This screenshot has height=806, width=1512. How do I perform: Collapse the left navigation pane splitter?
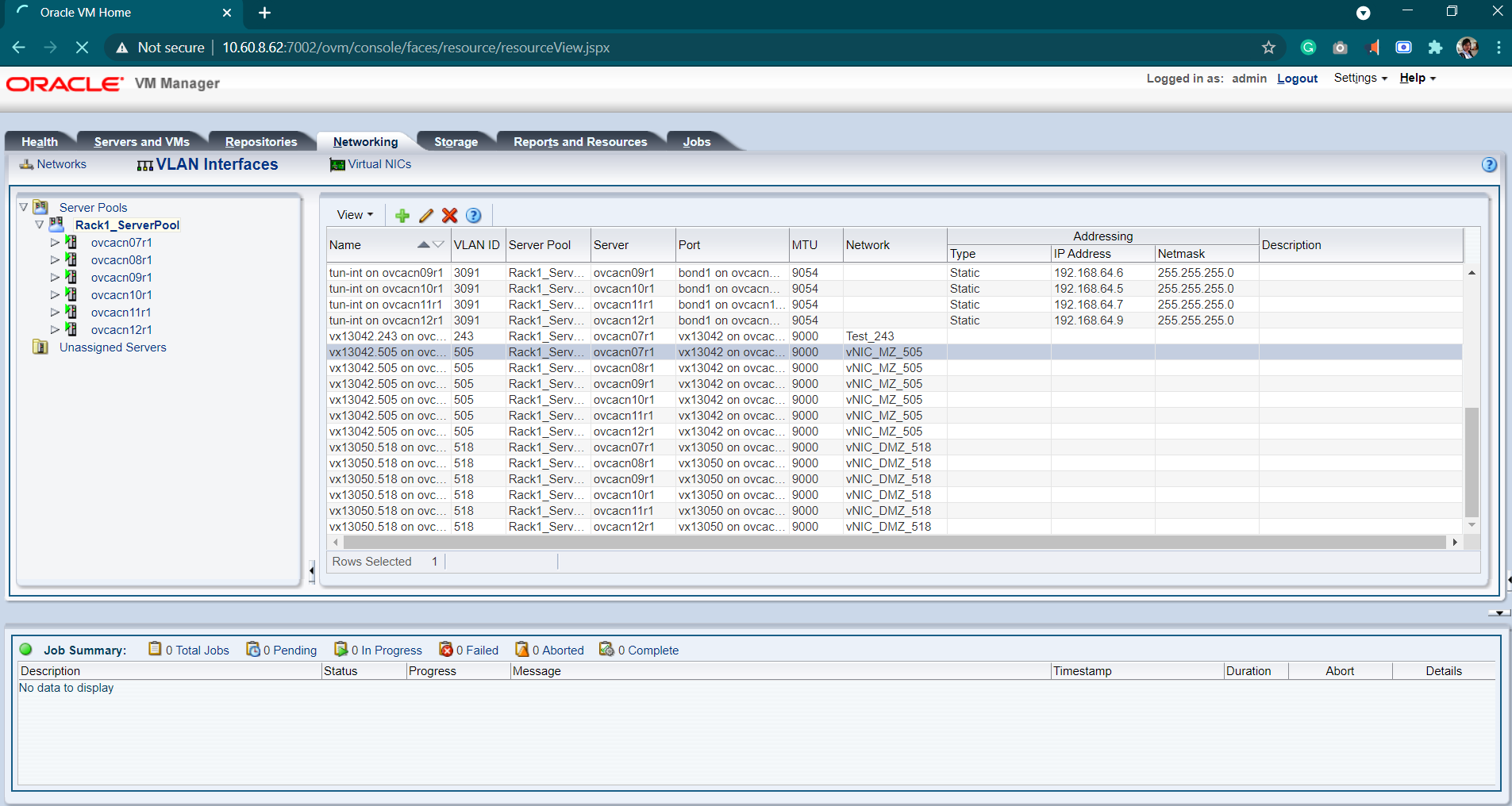click(x=311, y=570)
